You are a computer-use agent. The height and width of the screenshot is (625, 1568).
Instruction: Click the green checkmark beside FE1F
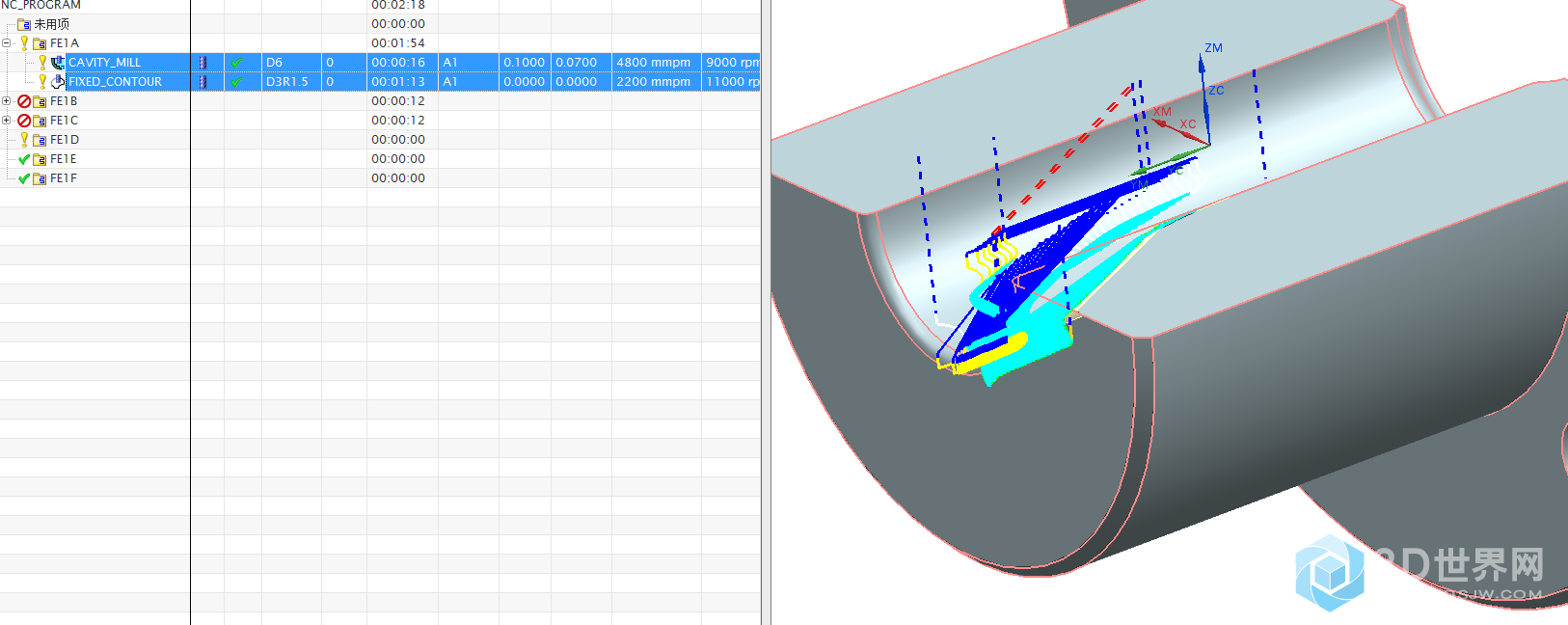coord(24,178)
